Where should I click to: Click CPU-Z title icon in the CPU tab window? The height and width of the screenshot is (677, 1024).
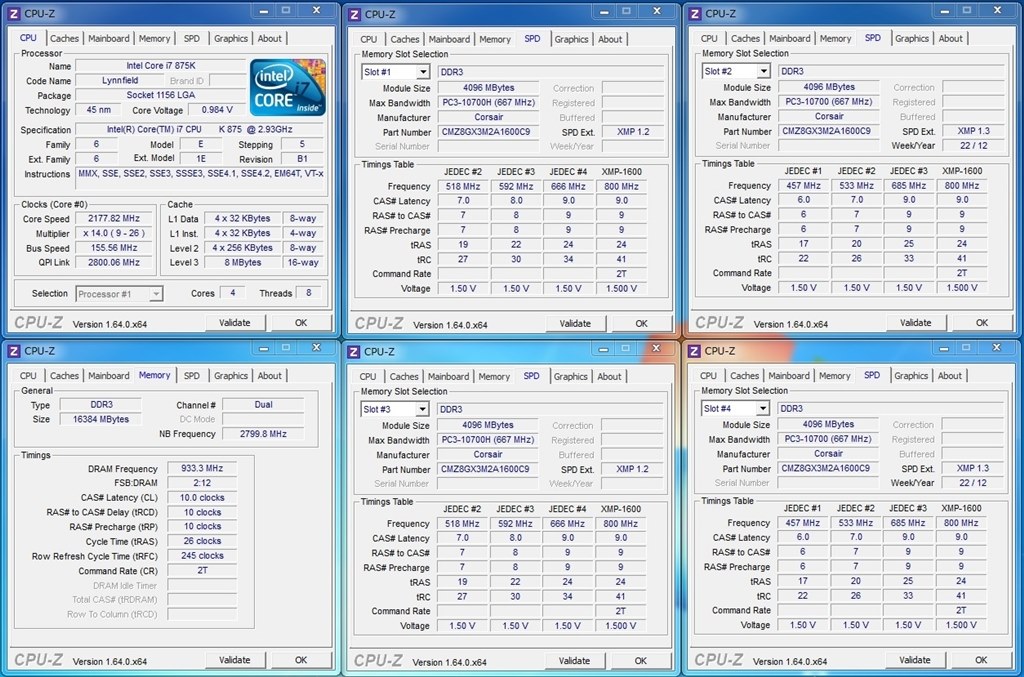coord(14,13)
